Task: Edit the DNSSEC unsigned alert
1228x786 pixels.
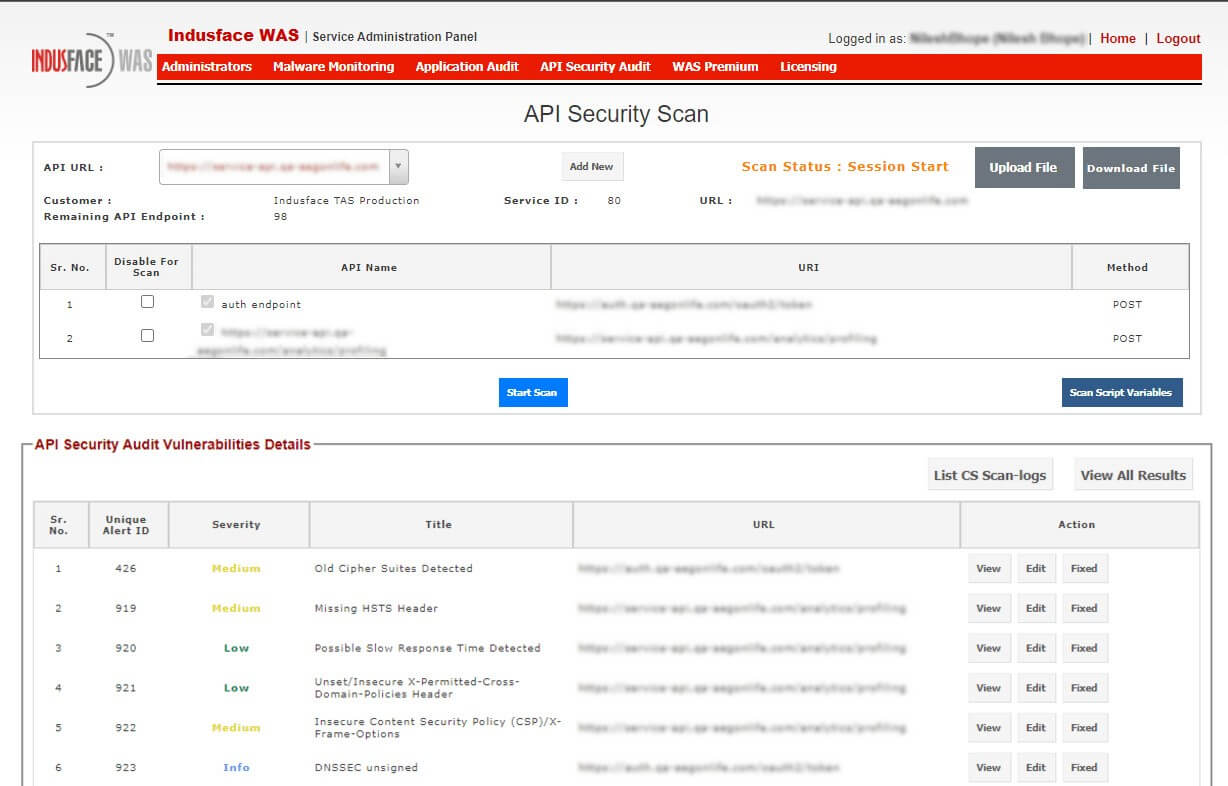Action: pyautogui.click(x=1036, y=768)
